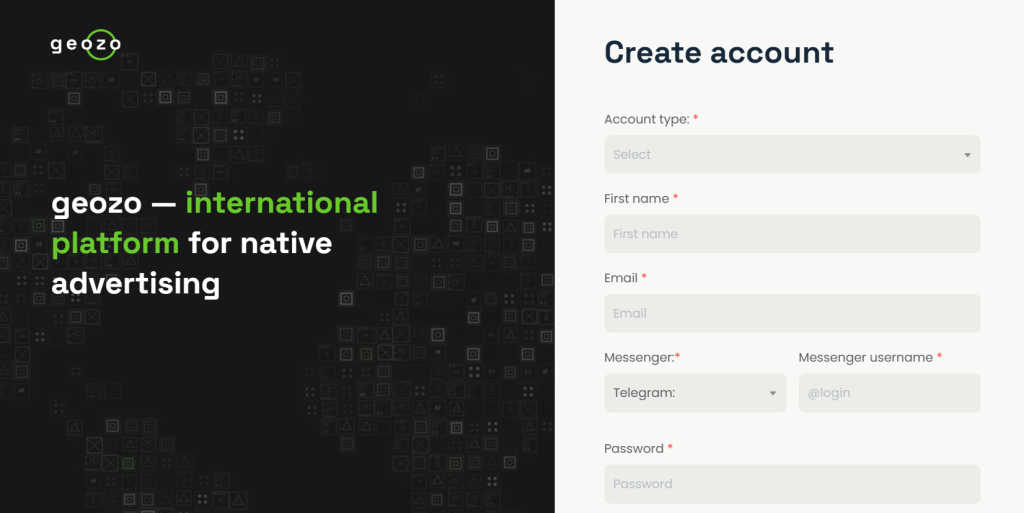This screenshot has width=1024, height=513.
Task: Click the Create account heading
Action: [719, 52]
